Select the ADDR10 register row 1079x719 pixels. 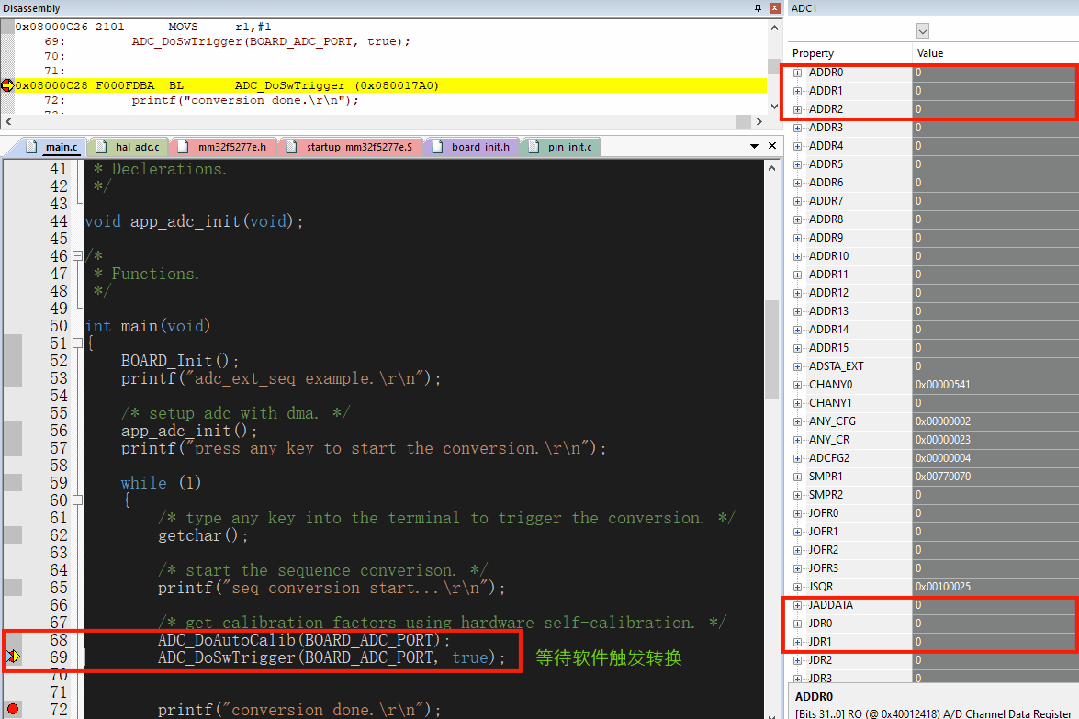click(x=933, y=256)
